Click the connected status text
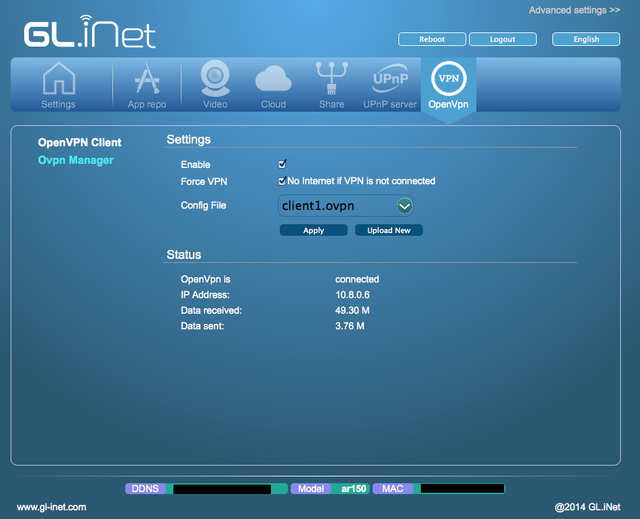This screenshot has width=640, height=519. pyautogui.click(x=357, y=279)
